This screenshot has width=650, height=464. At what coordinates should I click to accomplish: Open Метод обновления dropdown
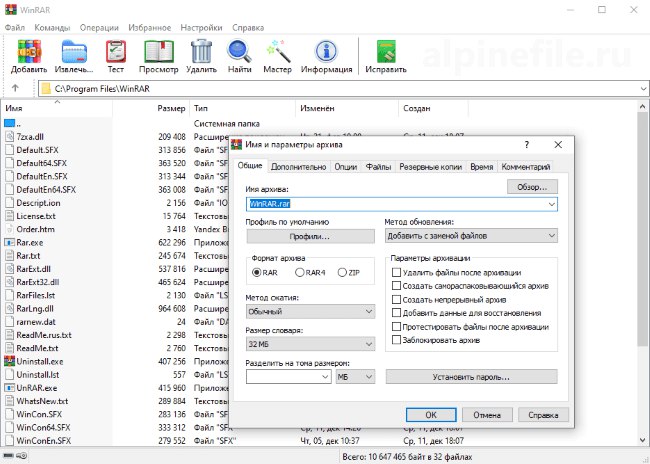pos(471,236)
